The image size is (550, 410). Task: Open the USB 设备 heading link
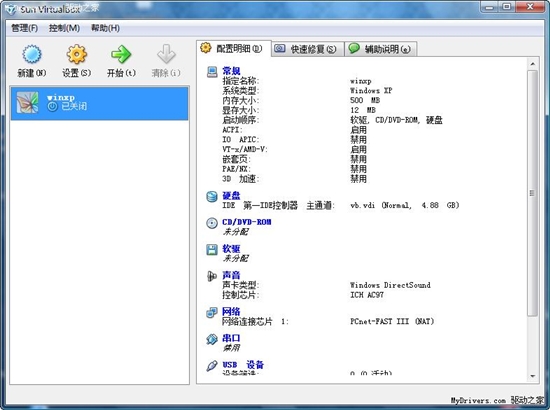[x=243, y=365]
